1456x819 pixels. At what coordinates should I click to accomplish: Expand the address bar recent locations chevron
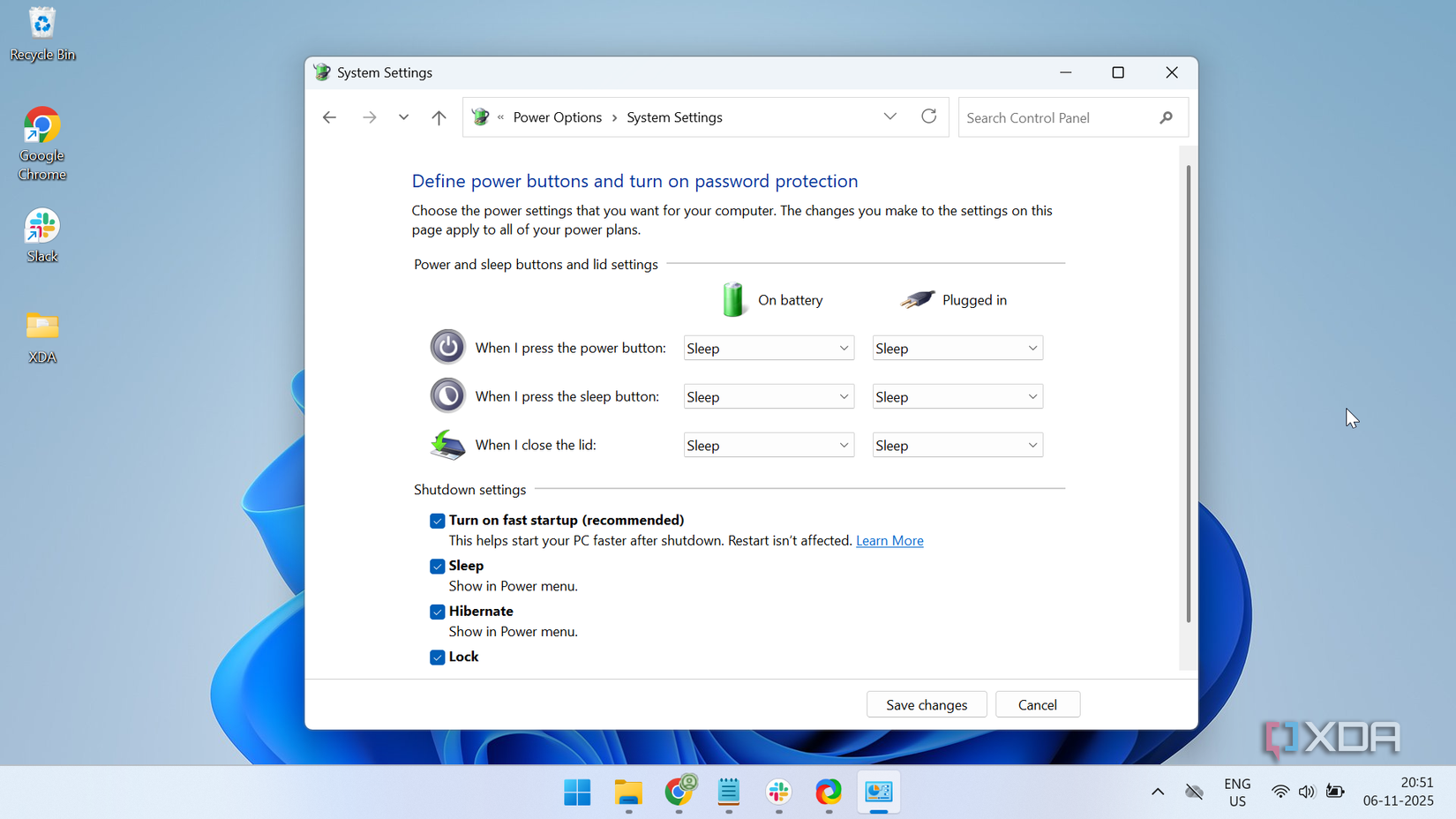889,116
